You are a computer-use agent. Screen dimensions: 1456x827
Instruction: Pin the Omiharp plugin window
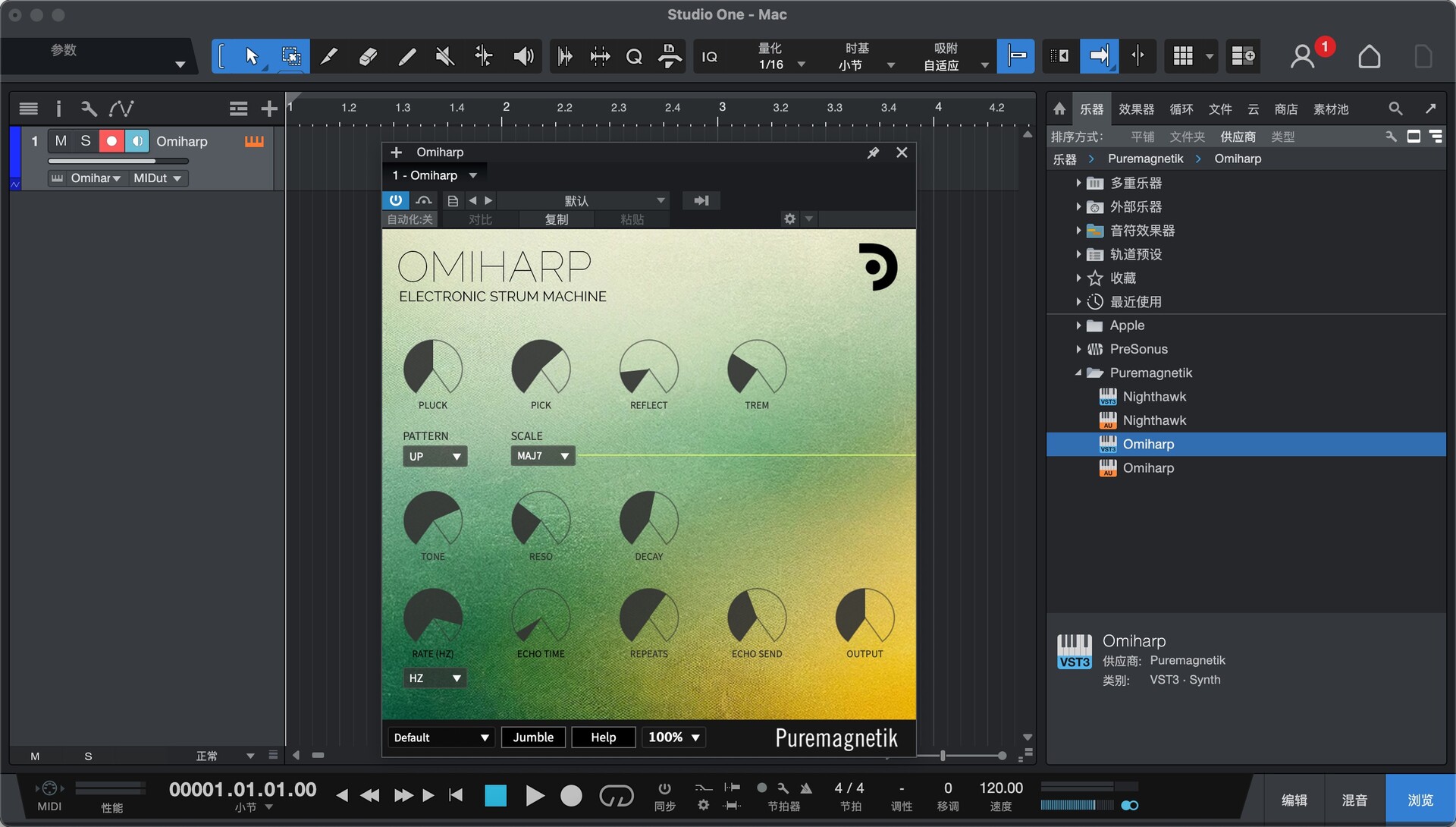873,153
